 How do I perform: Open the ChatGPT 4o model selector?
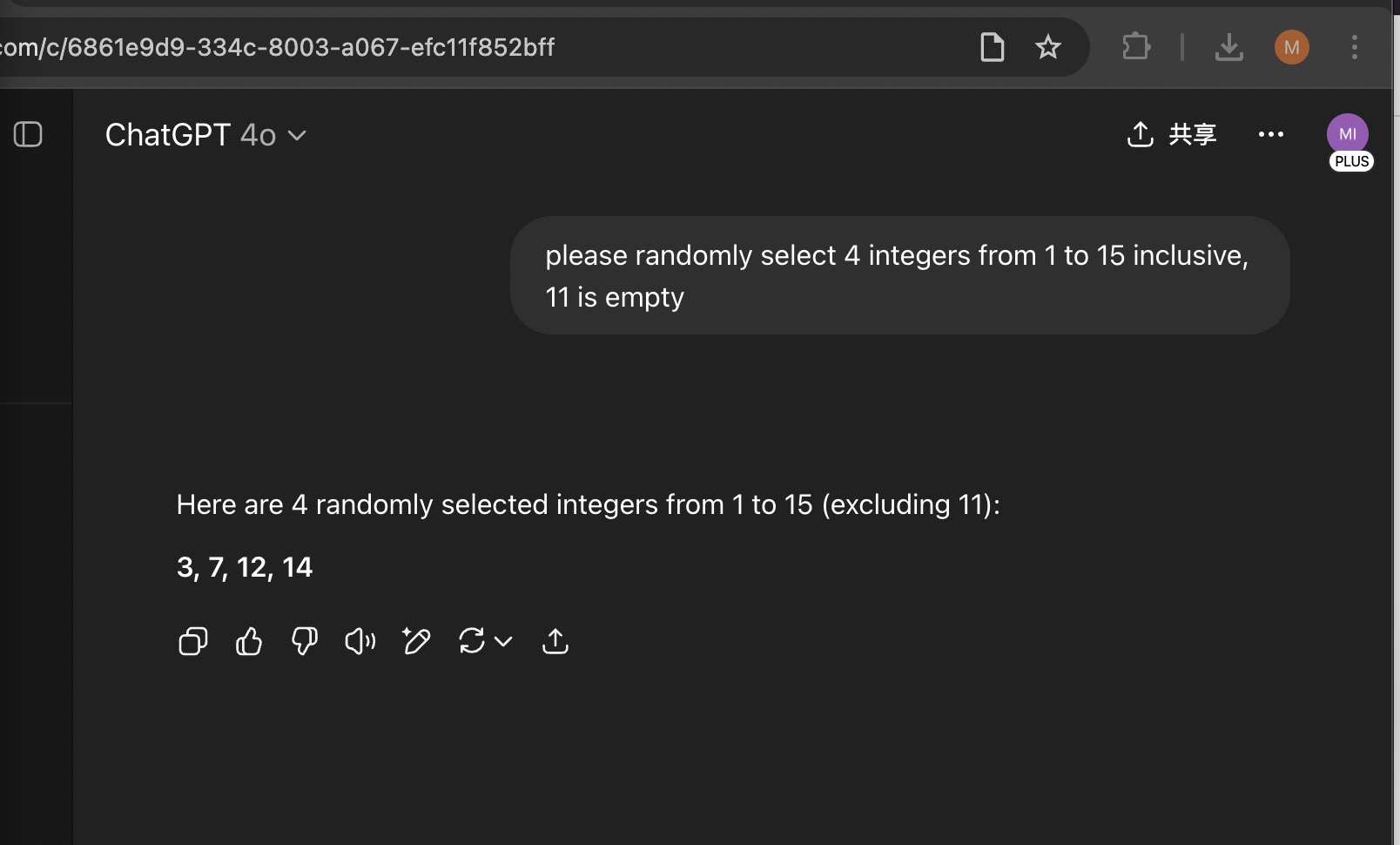205,135
